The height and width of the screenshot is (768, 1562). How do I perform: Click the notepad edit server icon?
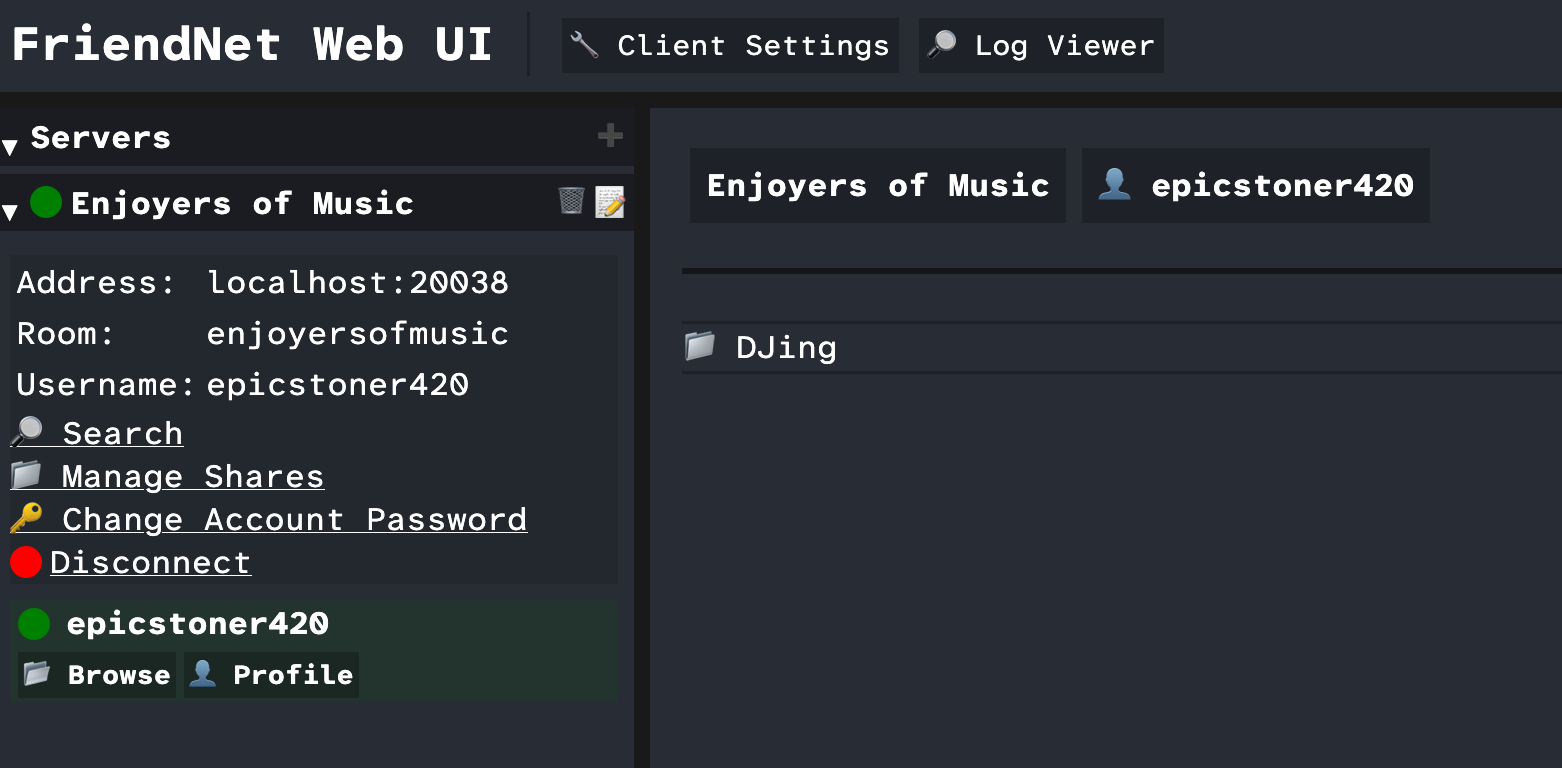point(609,201)
